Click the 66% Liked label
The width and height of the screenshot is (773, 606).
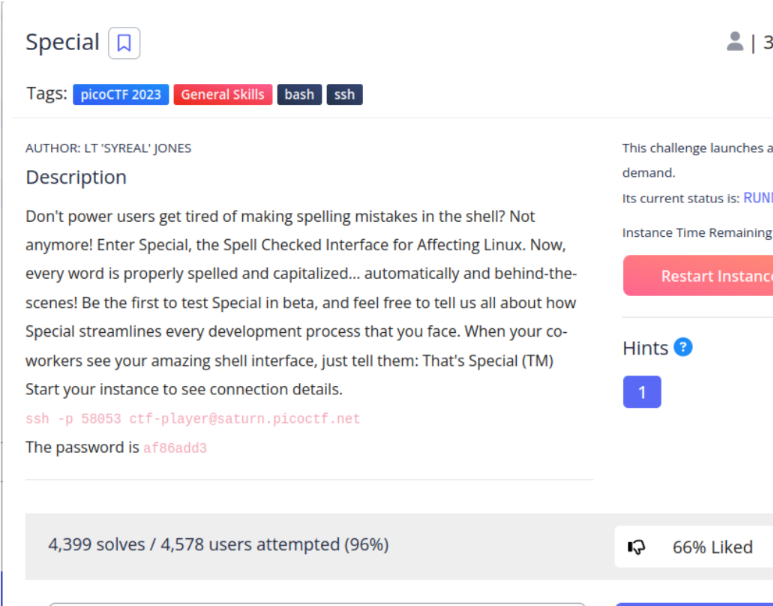click(x=712, y=547)
